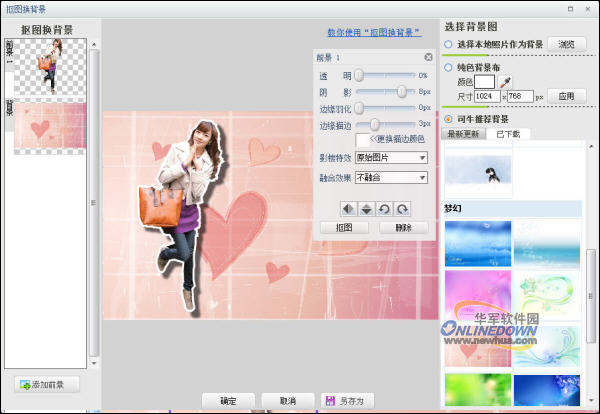This screenshot has height=414, width=600.
Task: Click the horizontal flip icon
Action: [x=348, y=208]
